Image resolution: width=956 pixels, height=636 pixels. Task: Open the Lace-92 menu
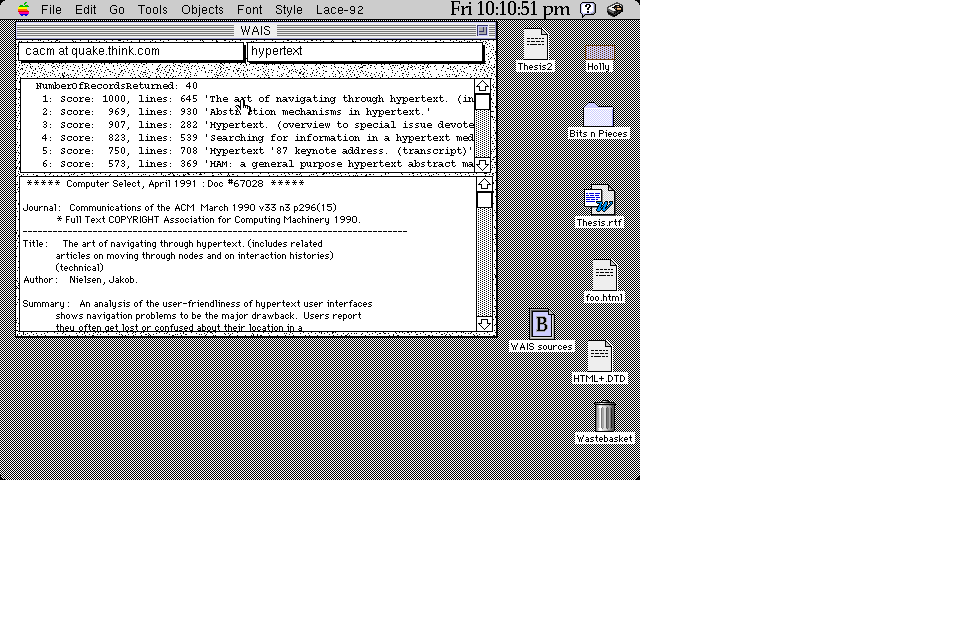339,10
